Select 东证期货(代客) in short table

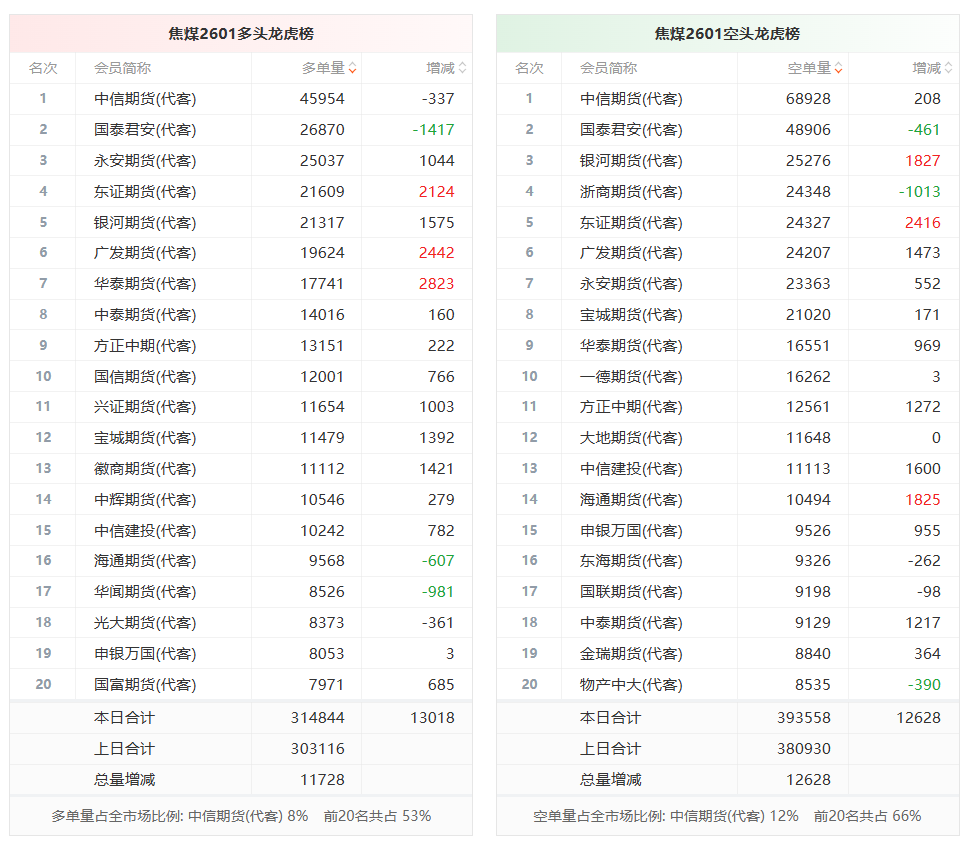[x=631, y=222]
